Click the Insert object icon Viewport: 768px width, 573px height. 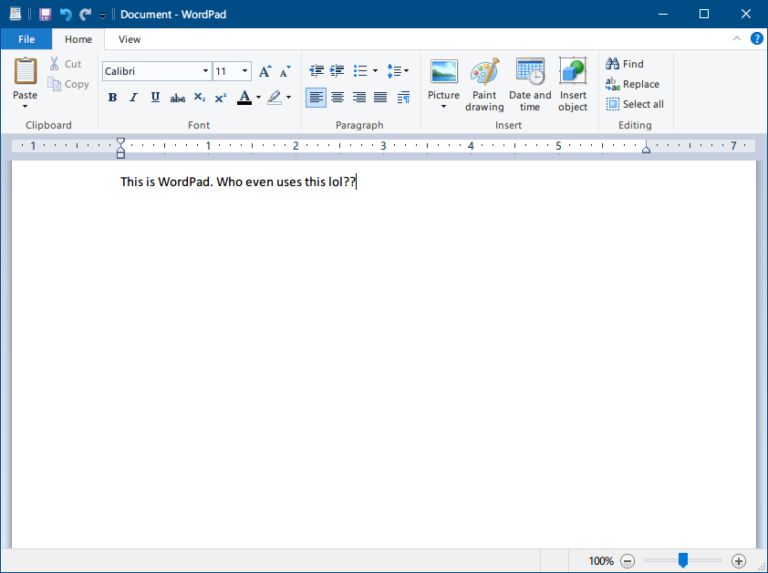point(573,72)
